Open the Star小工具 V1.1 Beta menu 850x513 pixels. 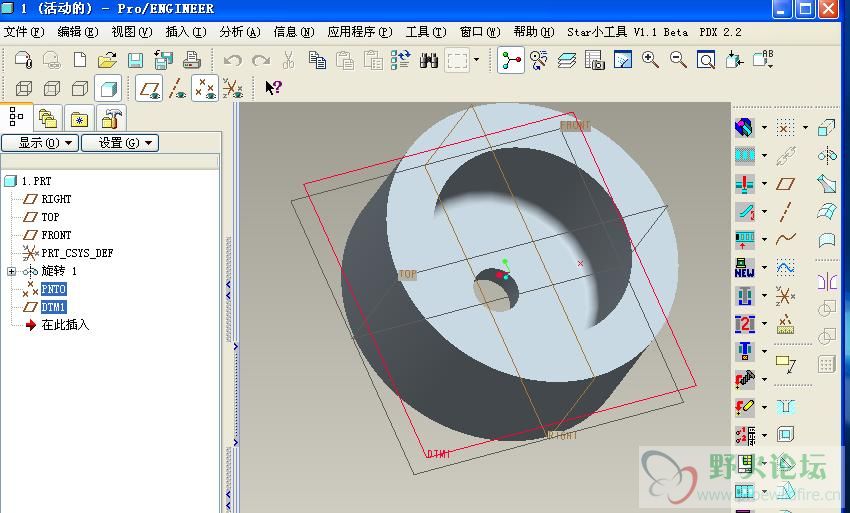[627, 32]
